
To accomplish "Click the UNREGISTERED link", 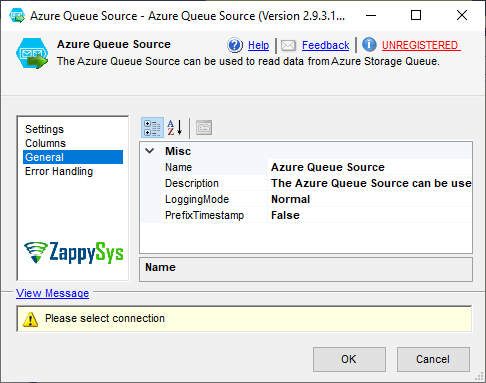I will click(421, 45).
